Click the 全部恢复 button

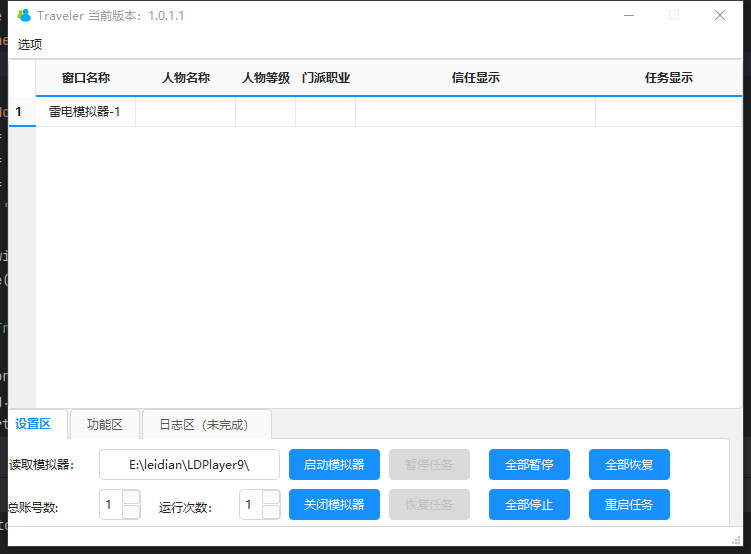pyautogui.click(x=629, y=464)
